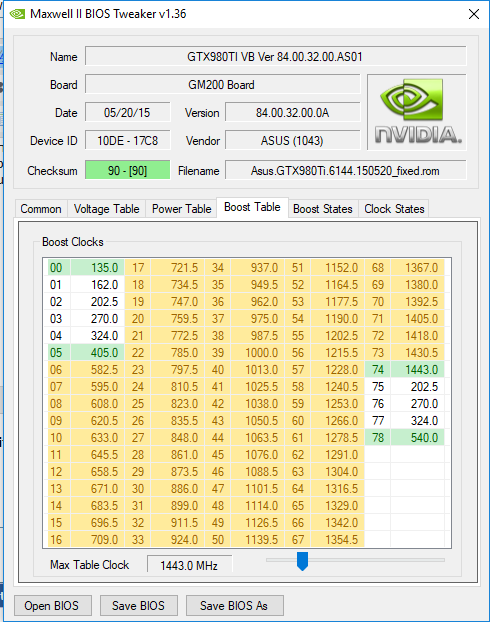The height and width of the screenshot is (622, 490).
Task: Open the Clock States tab
Action: pyautogui.click(x=394, y=209)
